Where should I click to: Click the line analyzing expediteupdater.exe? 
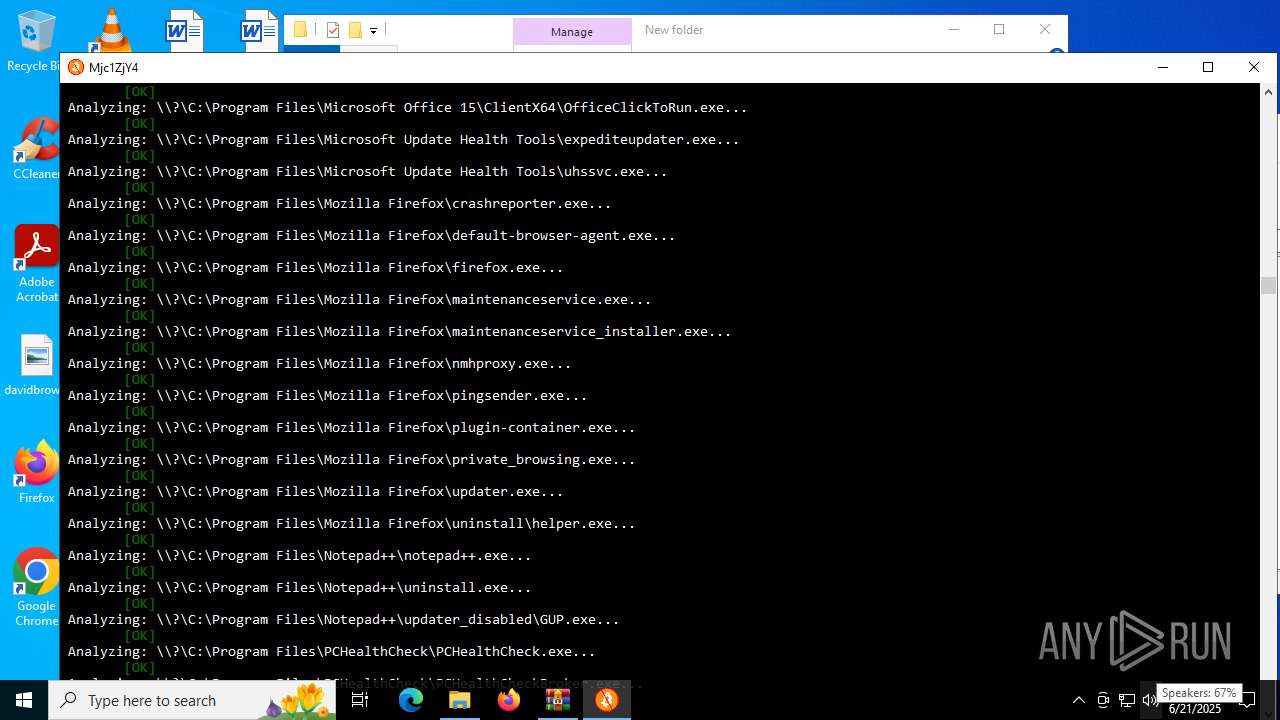tap(403, 139)
